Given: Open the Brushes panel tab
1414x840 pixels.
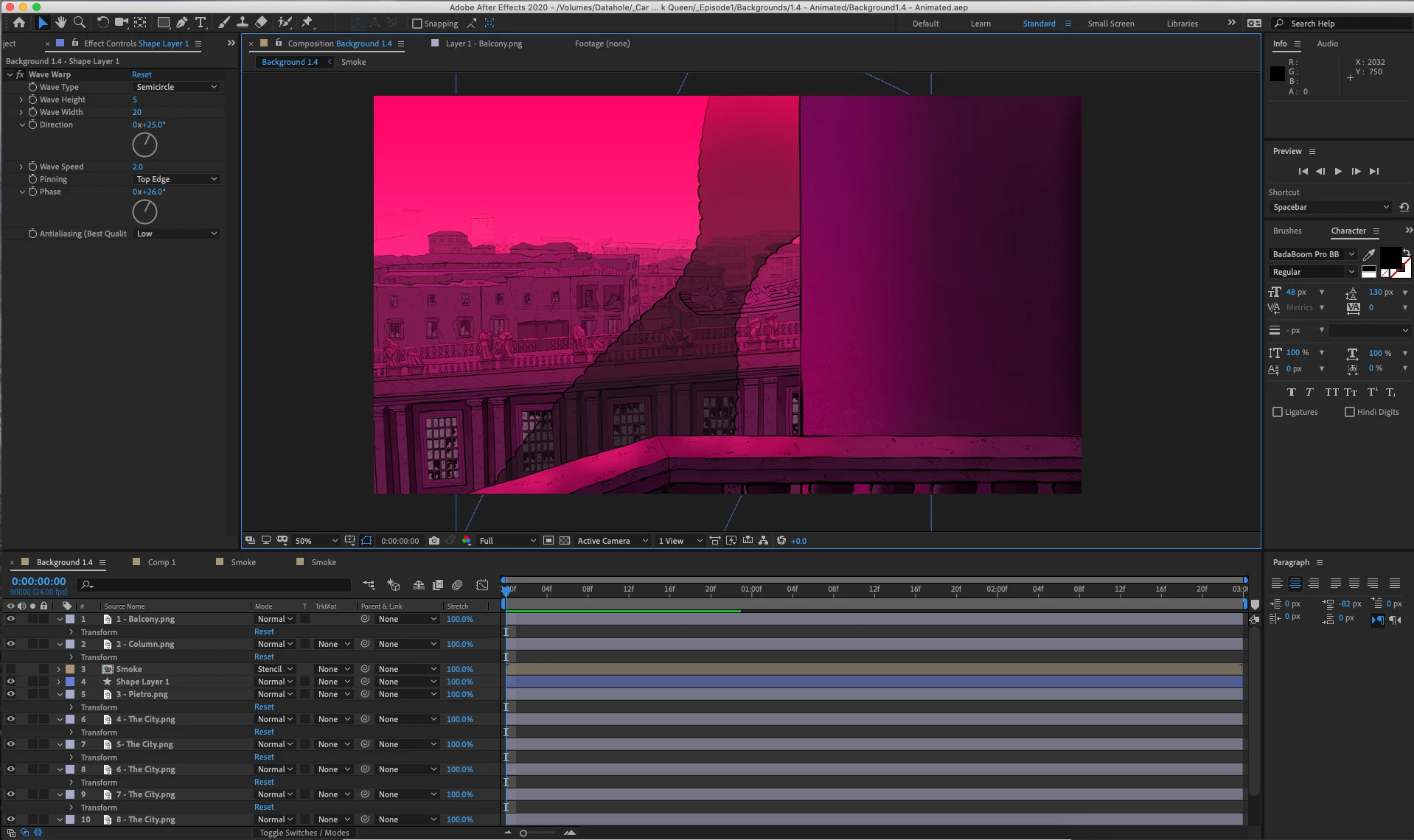Looking at the screenshot, I should click(1287, 231).
